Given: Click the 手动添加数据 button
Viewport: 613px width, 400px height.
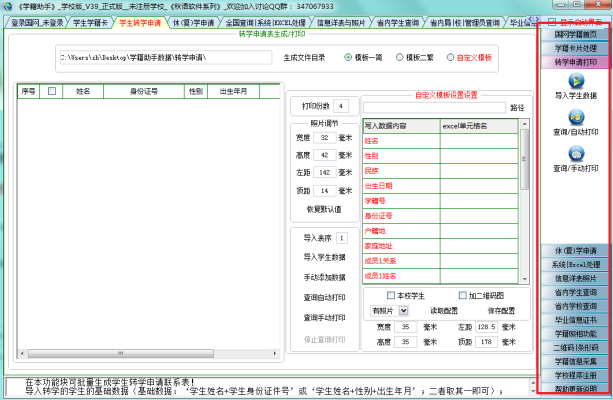Looking at the screenshot, I should 320,276.
